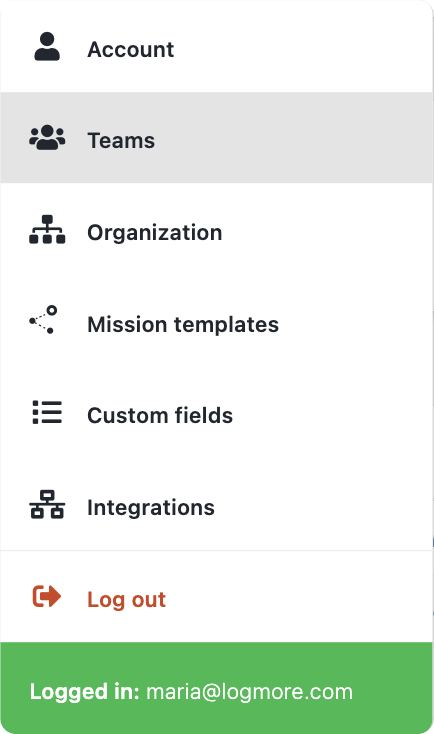This screenshot has height=734, width=434.
Task: Click the Custom fields list icon
Action: [47, 412]
